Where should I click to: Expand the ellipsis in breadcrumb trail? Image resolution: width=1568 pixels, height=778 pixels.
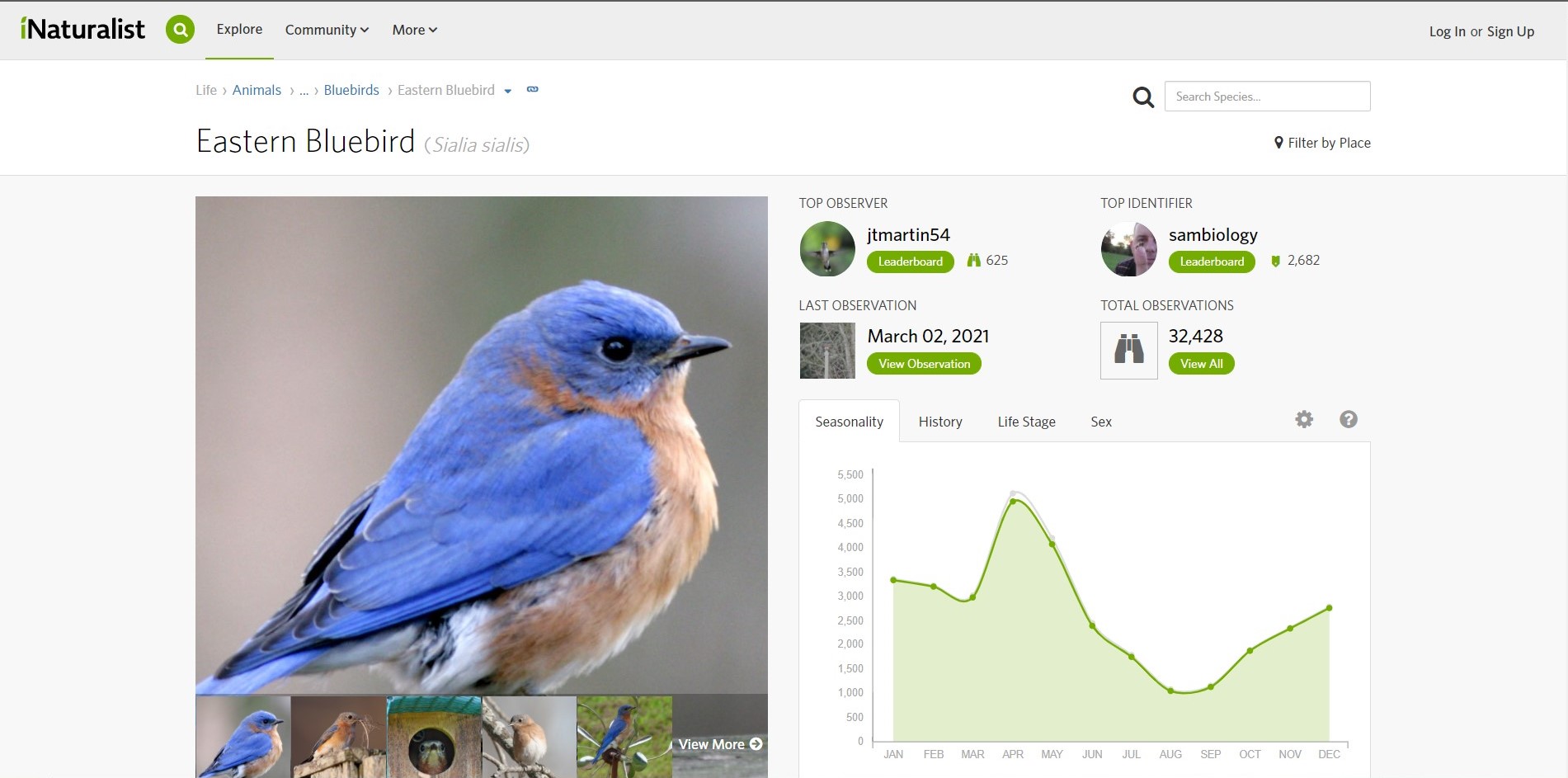tap(304, 91)
